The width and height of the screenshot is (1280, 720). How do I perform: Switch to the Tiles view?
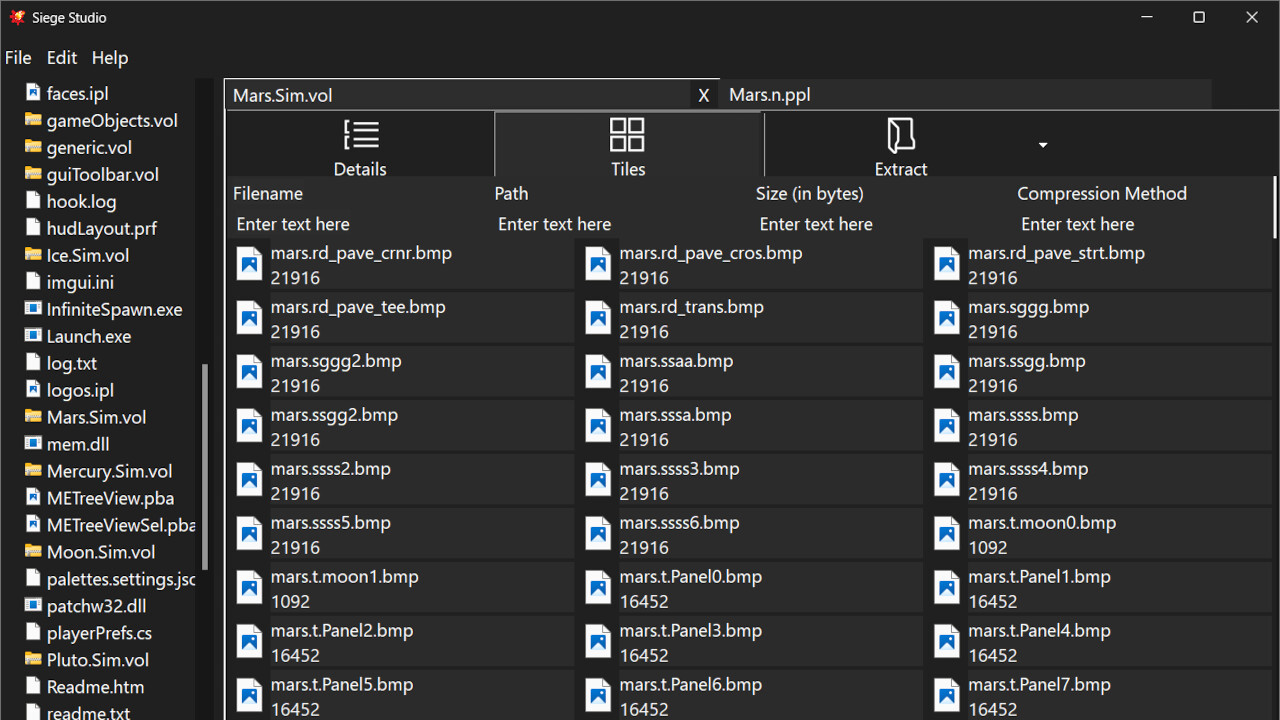click(x=627, y=144)
